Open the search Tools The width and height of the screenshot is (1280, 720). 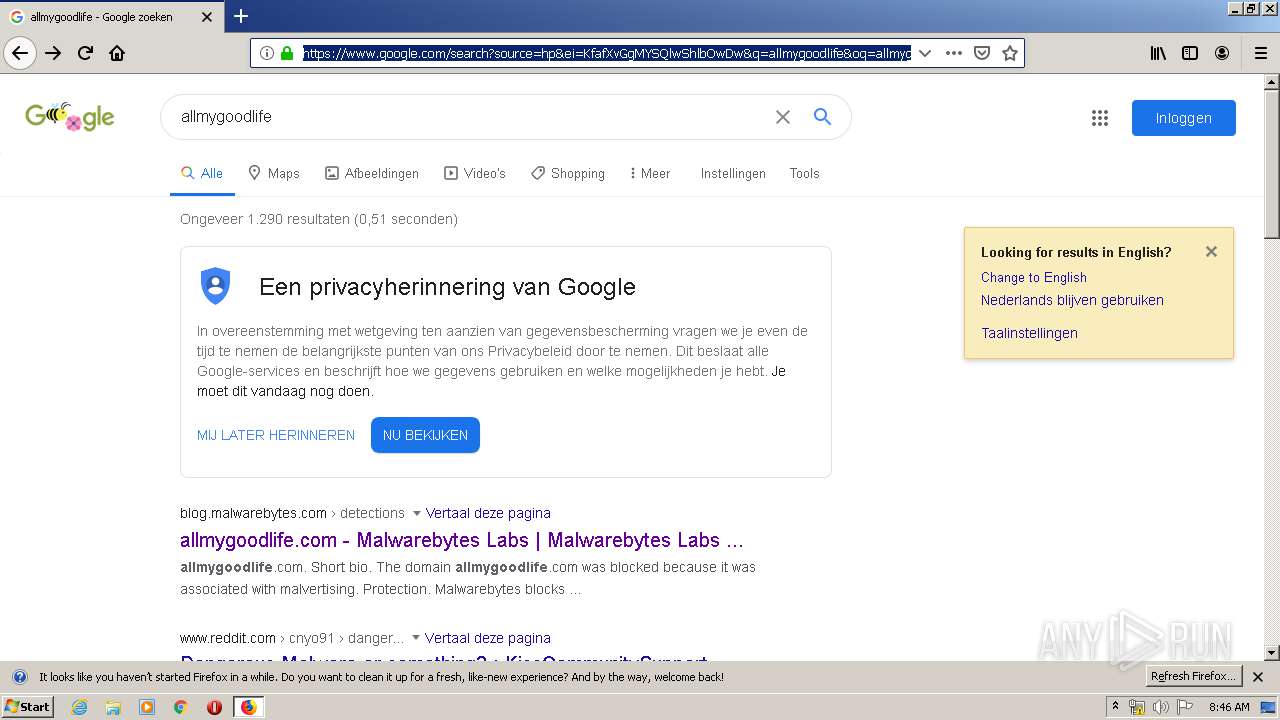point(804,173)
